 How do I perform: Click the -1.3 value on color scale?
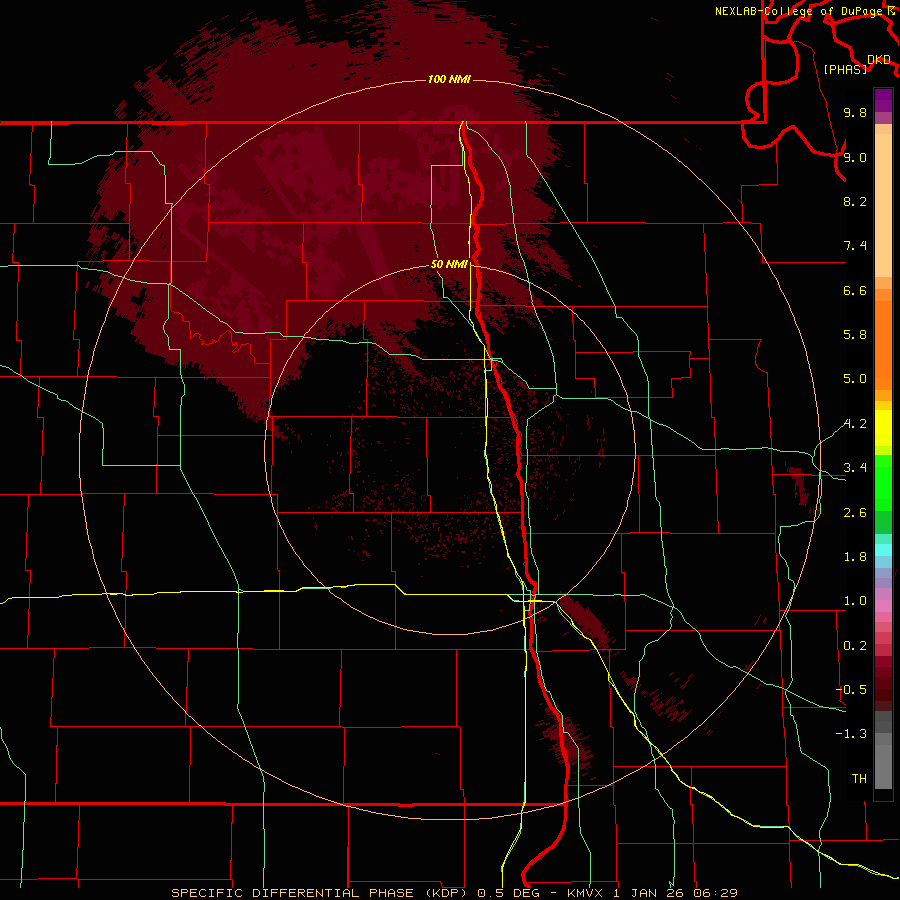tap(851, 734)
